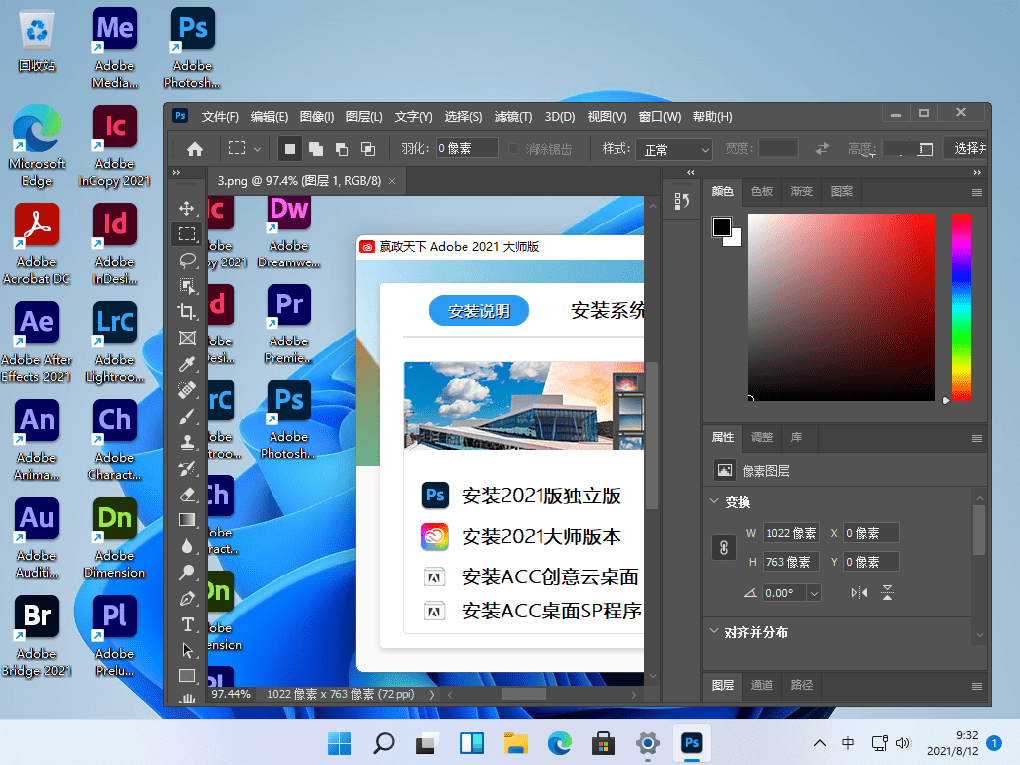
Task: Click flip horizontal icon in Properties
Action: click(x=859, y=593)
